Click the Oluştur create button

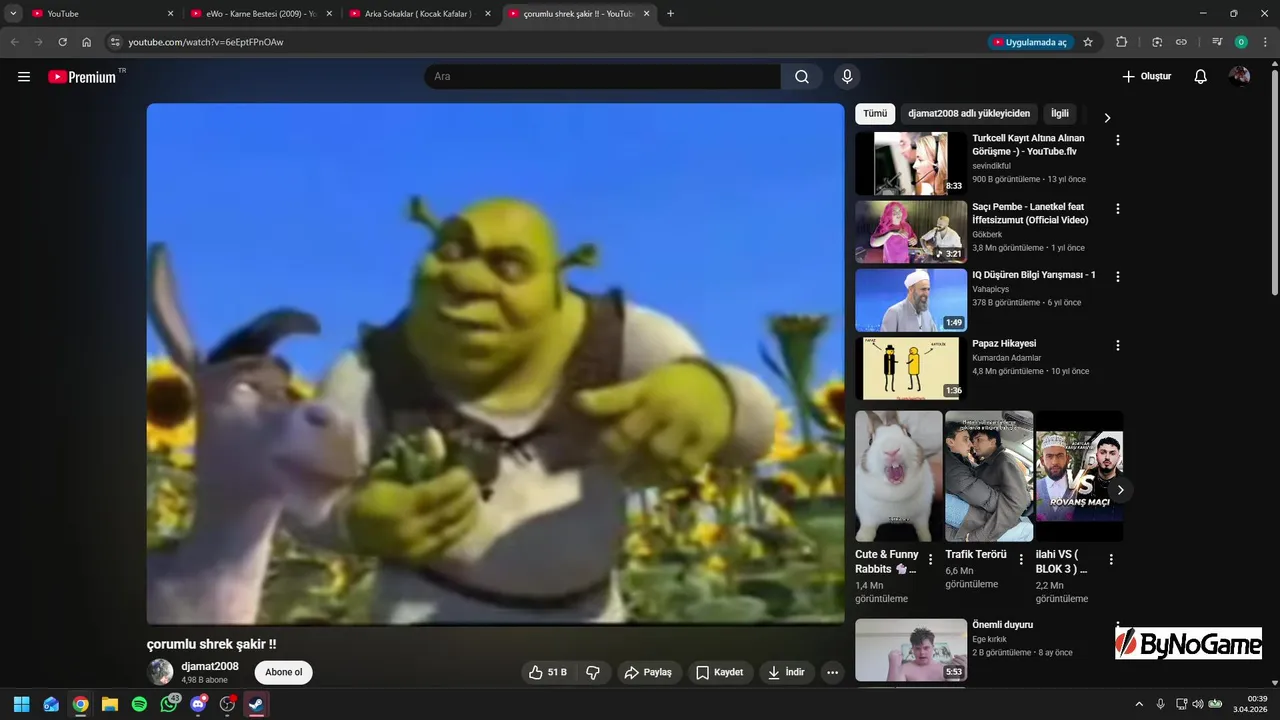(x=1146, y=77)
